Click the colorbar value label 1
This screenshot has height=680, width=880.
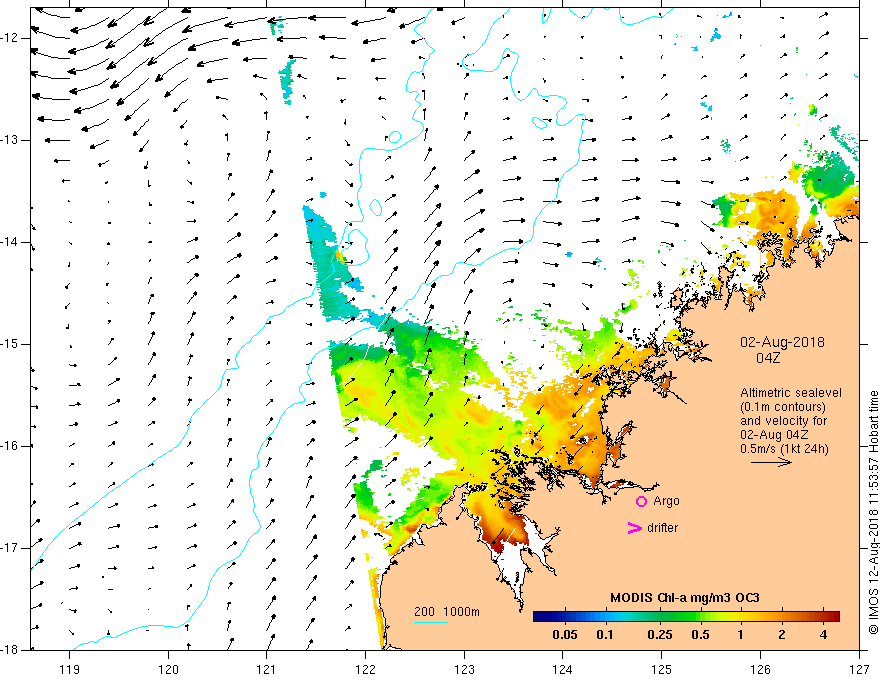click(741, 635)
